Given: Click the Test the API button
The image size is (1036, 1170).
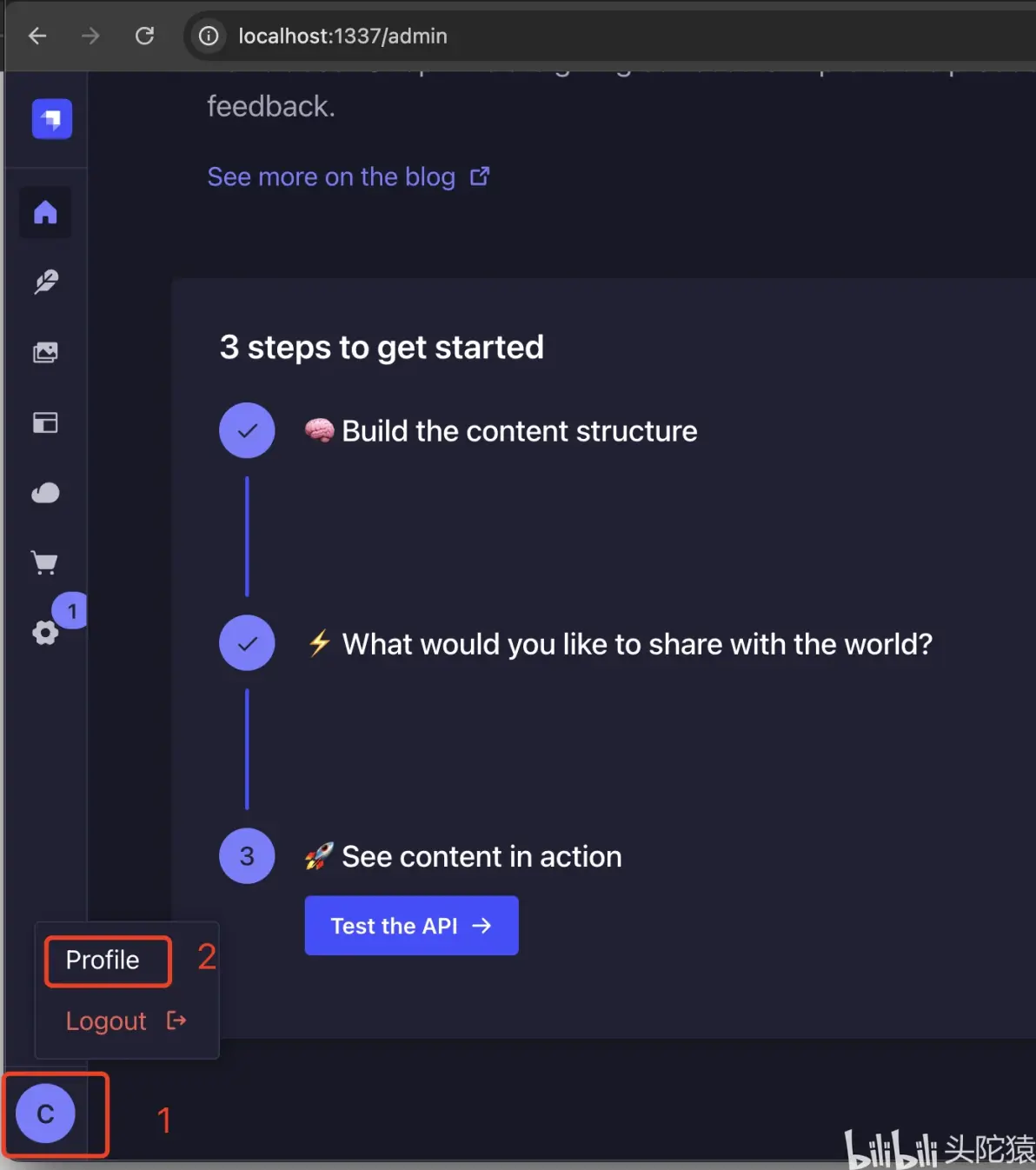Looking at the screenshot, I should [411, 926].
